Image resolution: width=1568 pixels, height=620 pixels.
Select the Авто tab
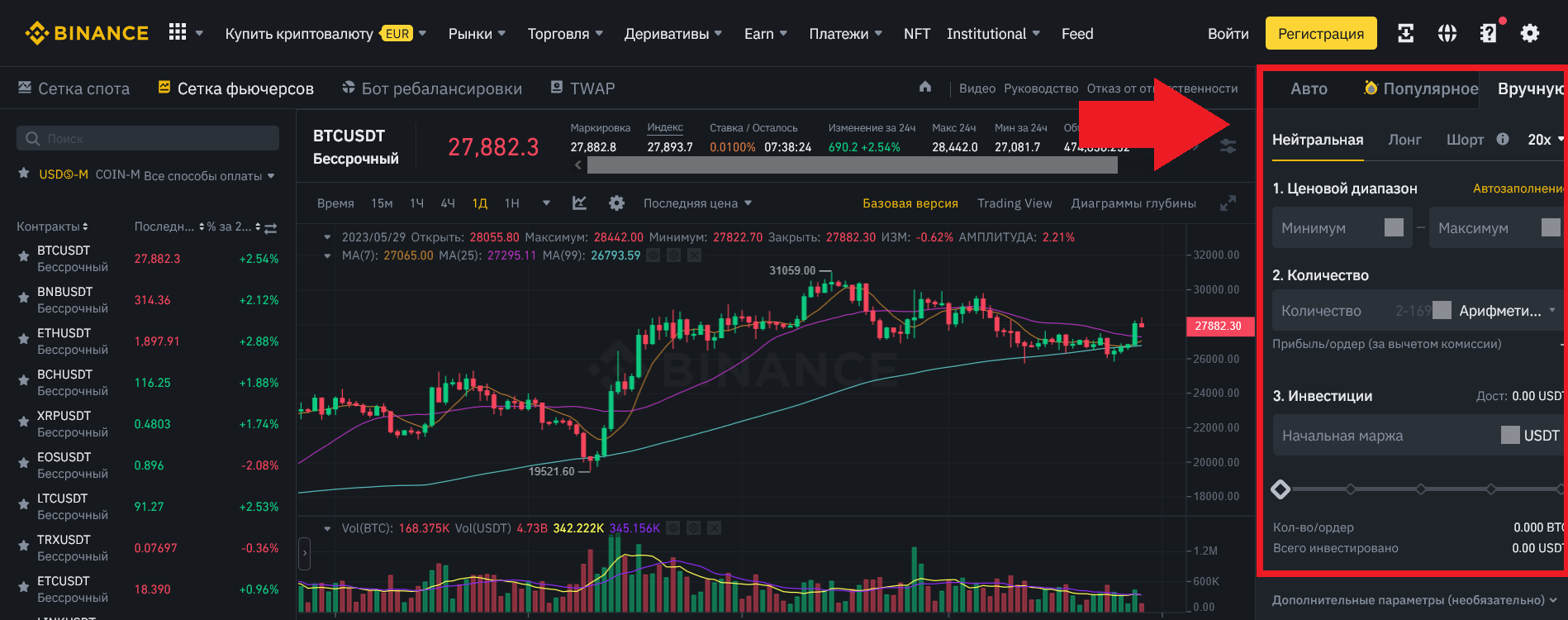[1309, 88]
